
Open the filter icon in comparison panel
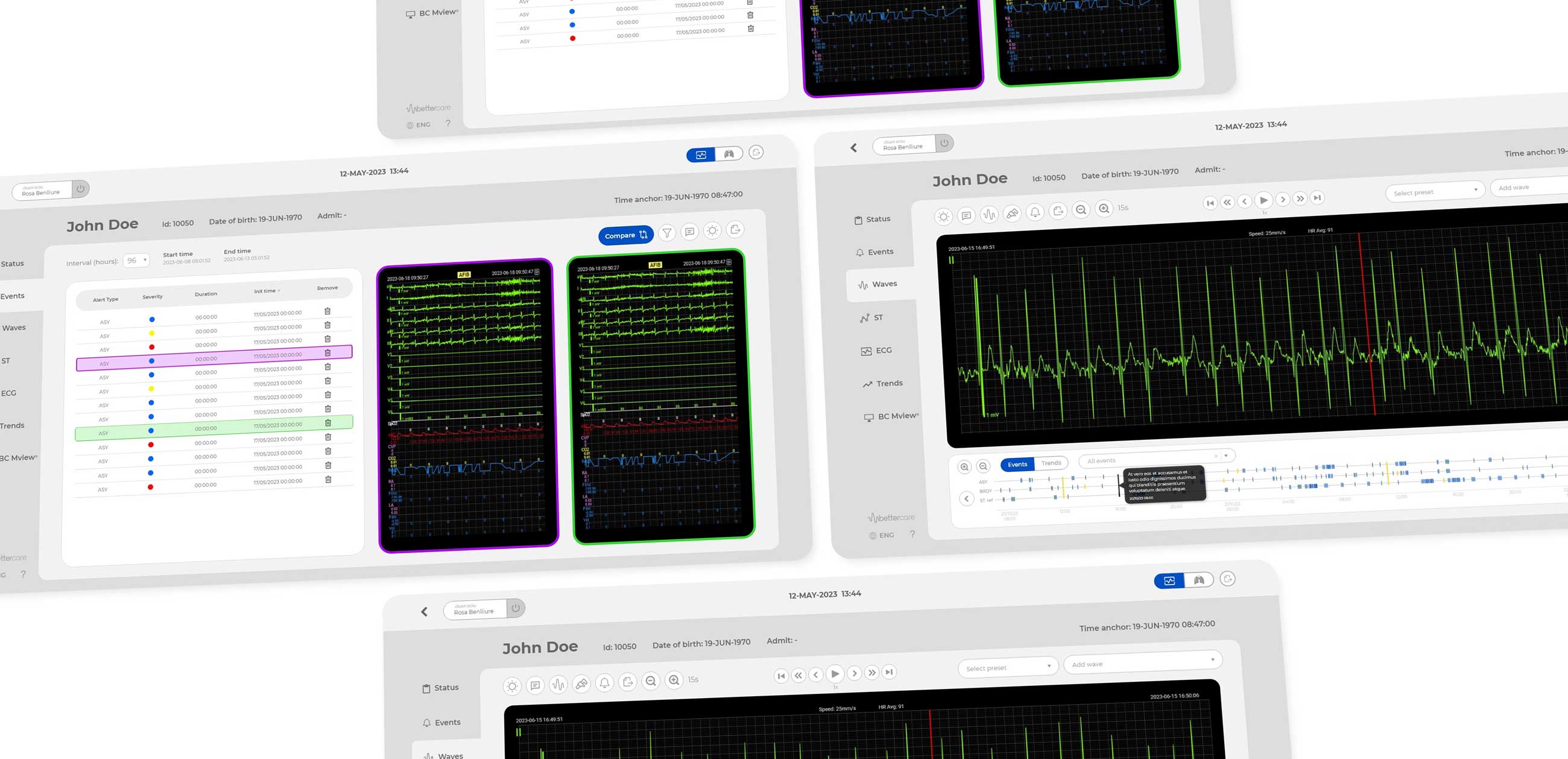pyautogui.click(x=667, y=233)
